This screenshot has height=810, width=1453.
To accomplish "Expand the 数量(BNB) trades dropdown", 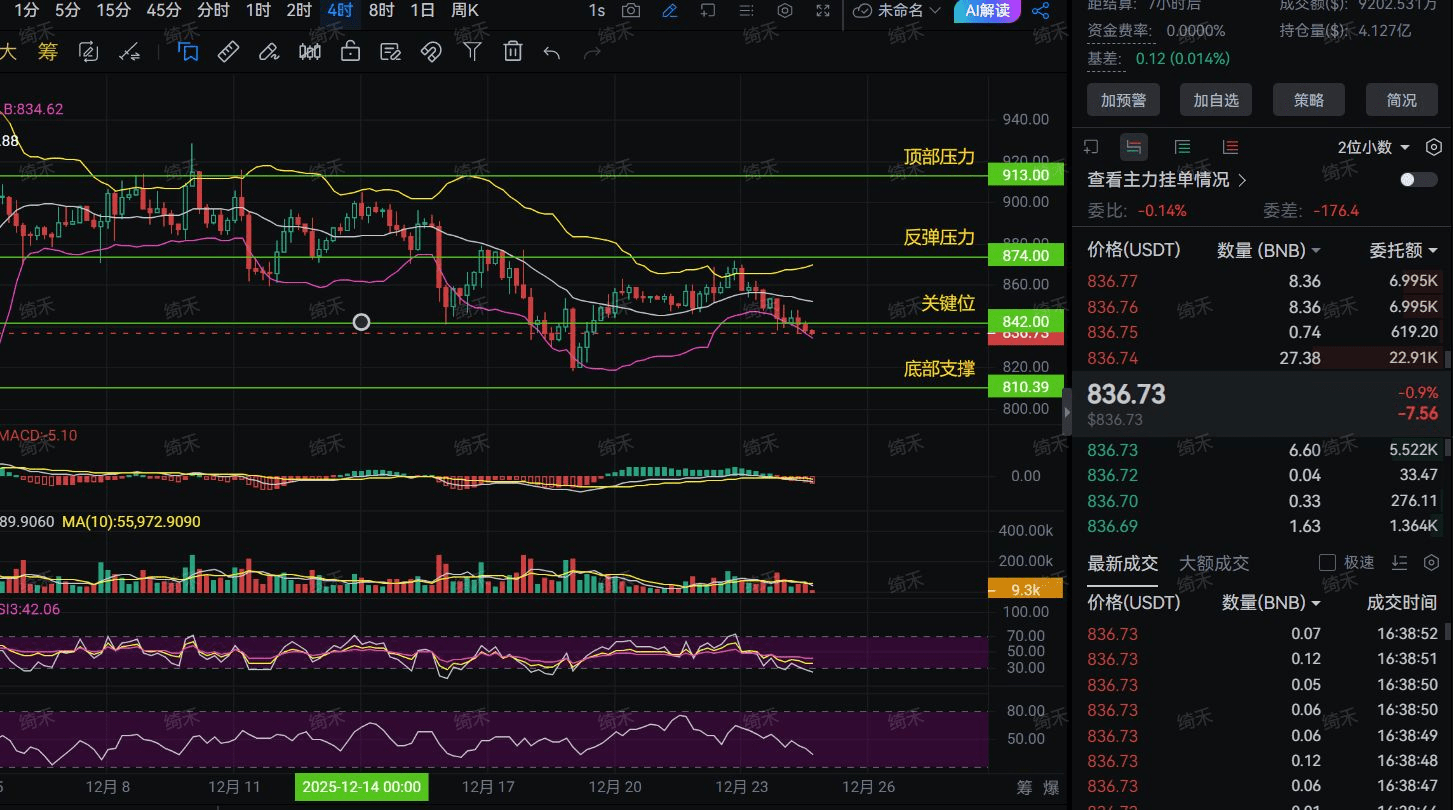I will coord(1271,603).
